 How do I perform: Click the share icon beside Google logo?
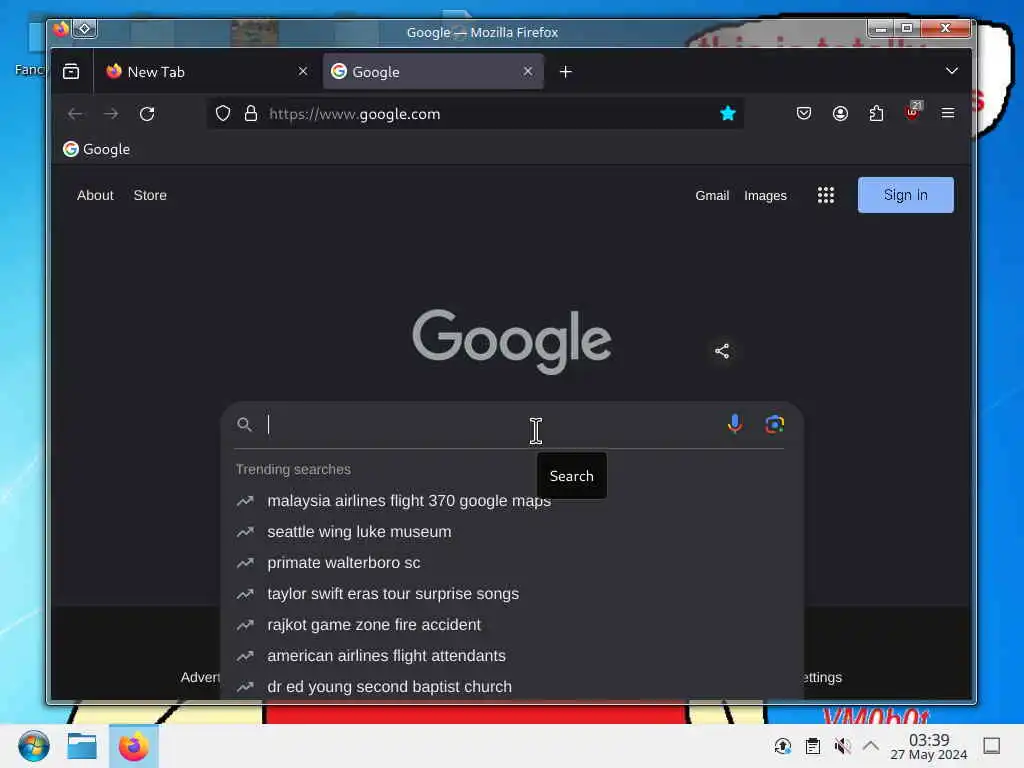[x=722, y=351]
